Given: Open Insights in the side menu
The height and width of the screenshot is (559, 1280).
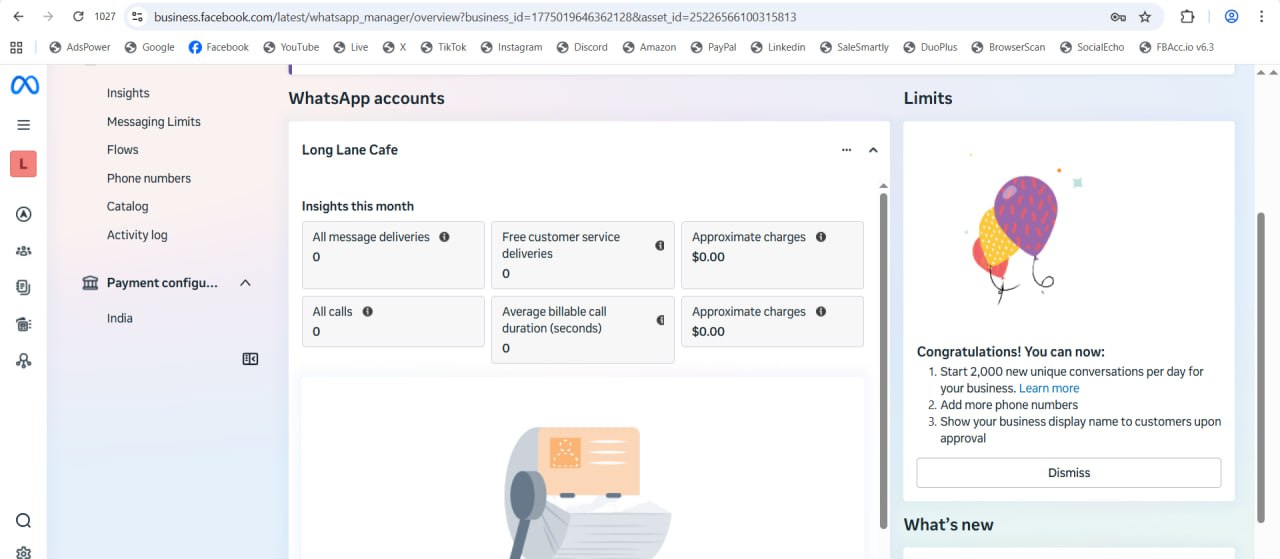Looking at the screenshot, I should coord(128,93).
